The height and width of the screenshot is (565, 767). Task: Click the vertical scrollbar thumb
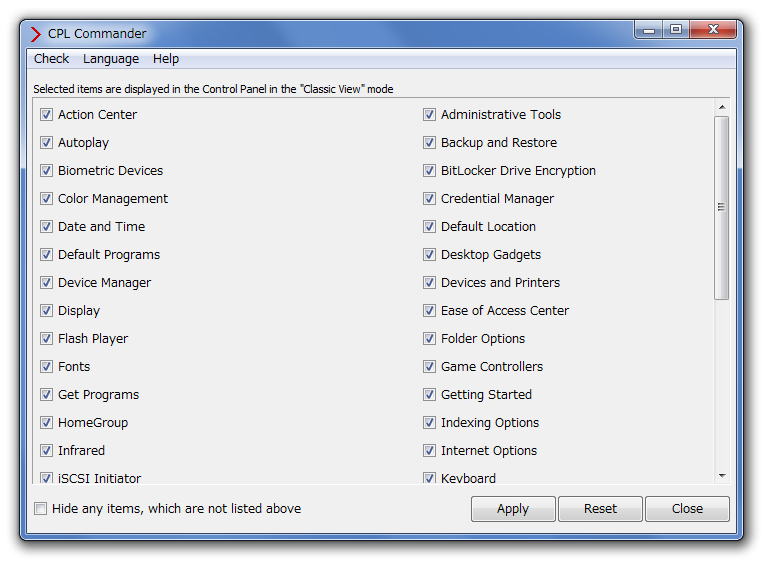click(722, 207)
